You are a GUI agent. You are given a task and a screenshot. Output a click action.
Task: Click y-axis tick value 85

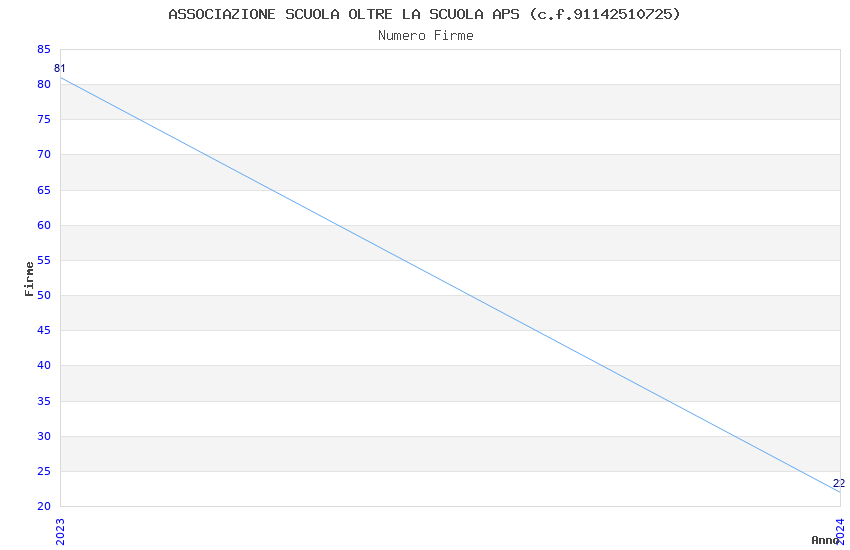pyautogui.click(x=44, y=49)
